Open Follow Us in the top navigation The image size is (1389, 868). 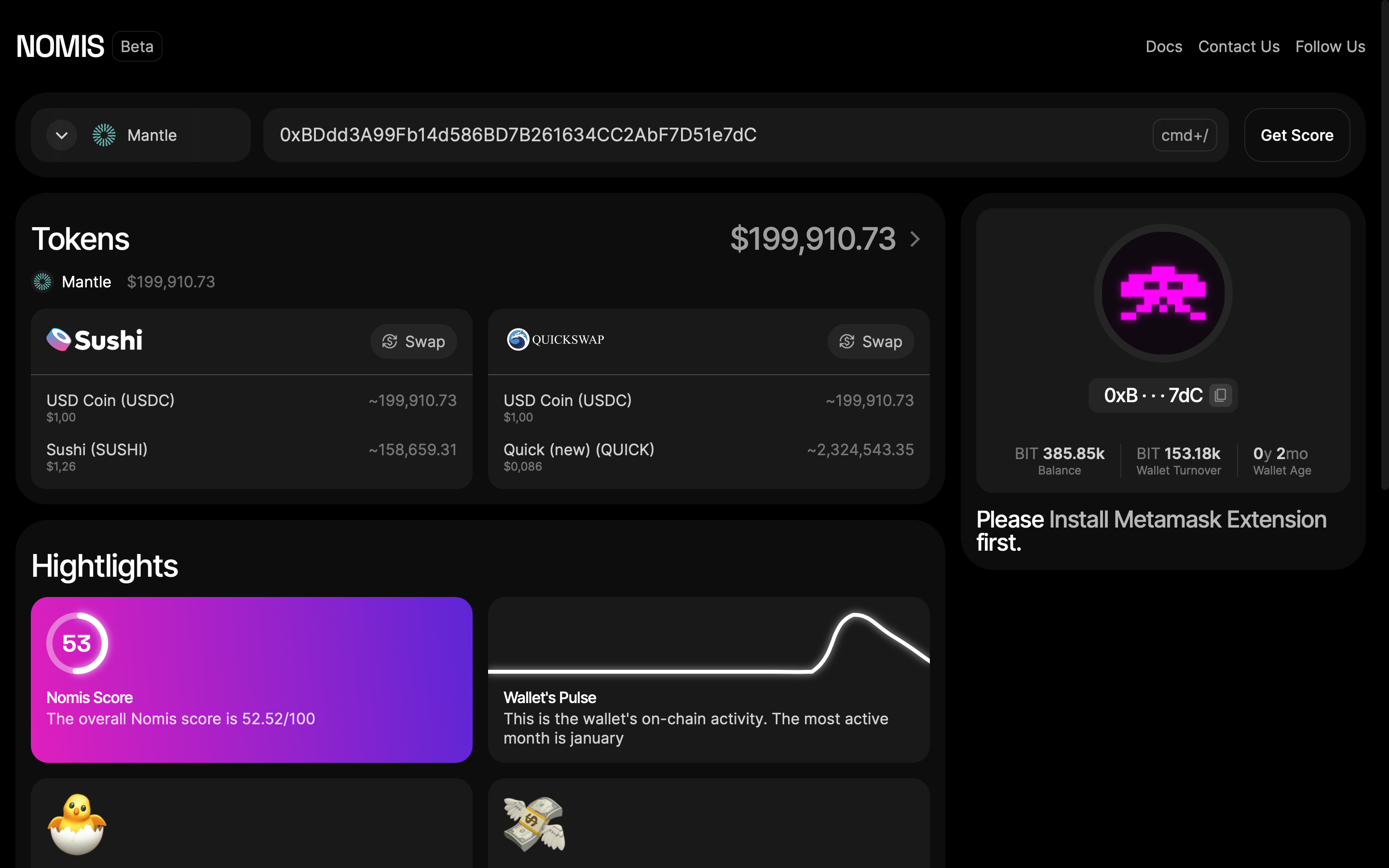[1330, 46]
